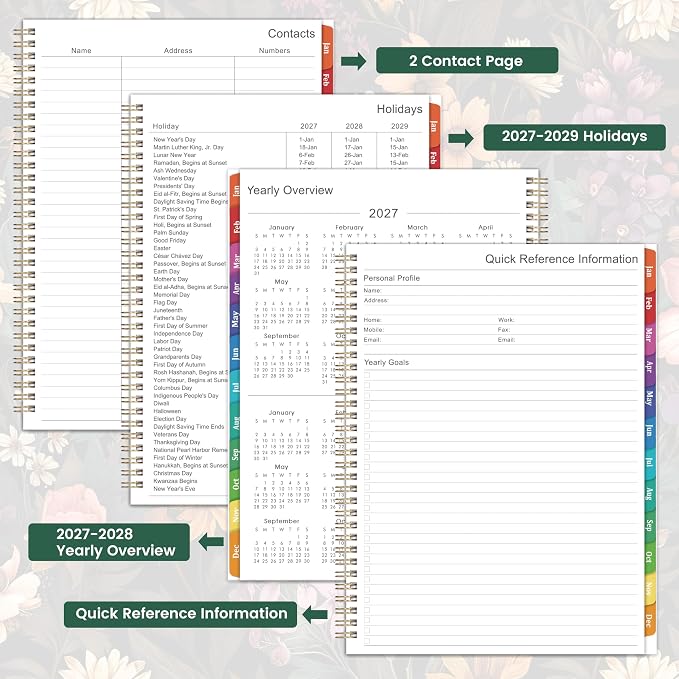Click the Address: field in Personal Profile

(501, 300)
